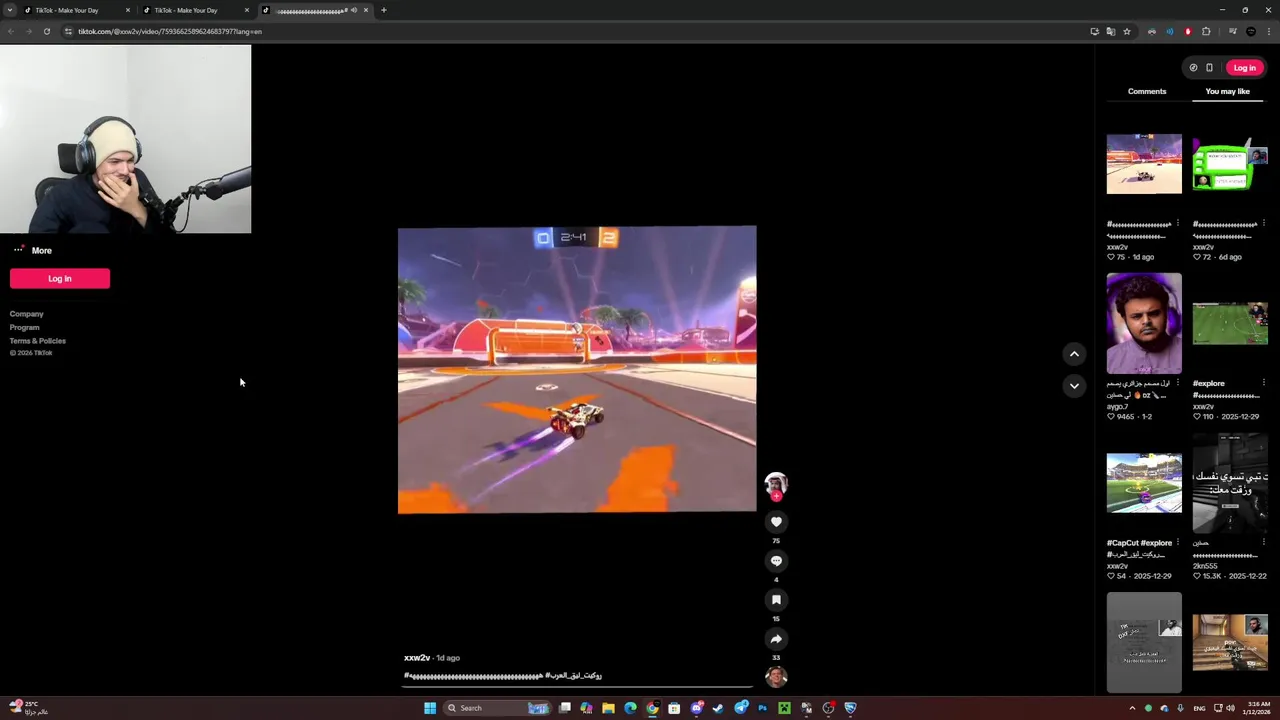Switch to the You may like tab
1280x720 pixels.
1227,91
